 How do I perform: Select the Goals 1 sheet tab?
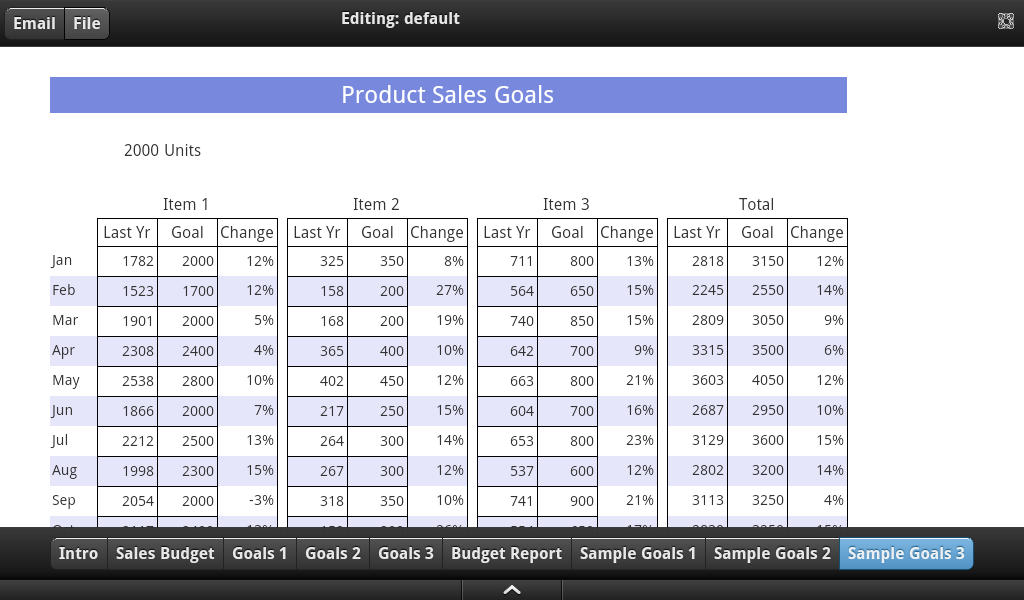(259, 553)
